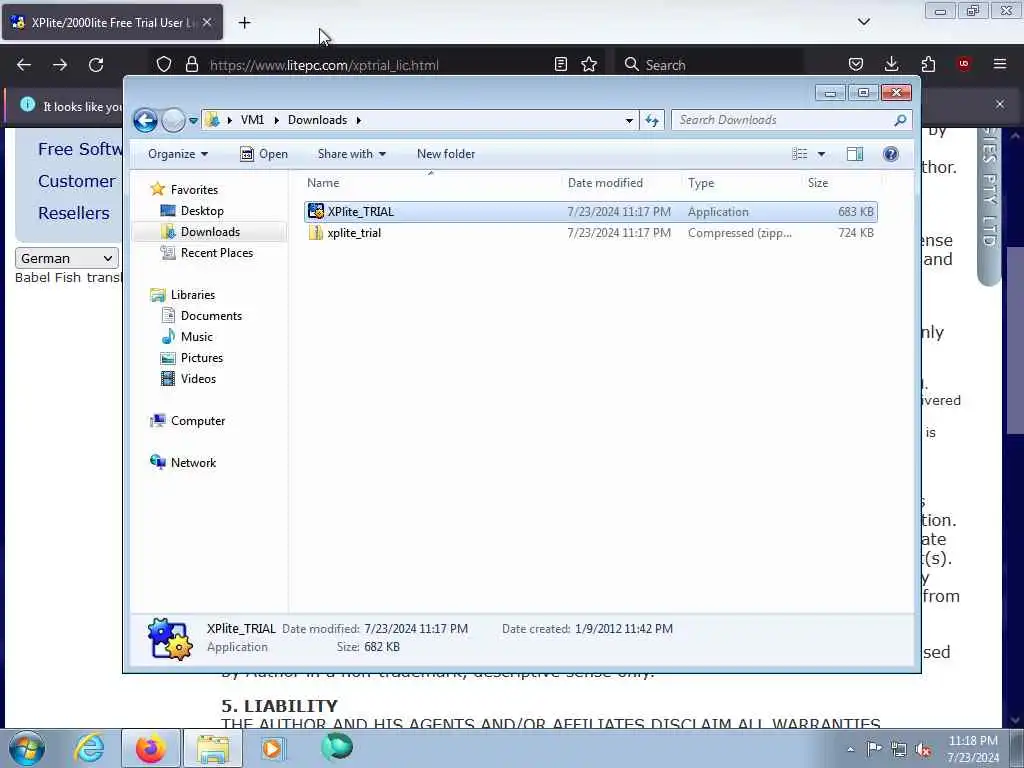The height and width of the screenshot is (768, 1024).
Task: Open the German language dropdown
Action: coord(67,258)
